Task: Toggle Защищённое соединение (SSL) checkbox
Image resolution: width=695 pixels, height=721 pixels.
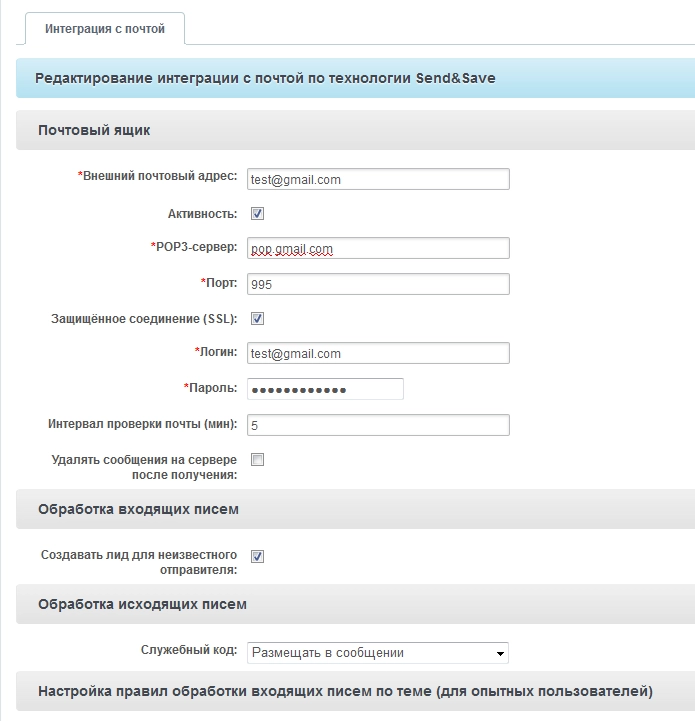Action: (x=257, y=319)
